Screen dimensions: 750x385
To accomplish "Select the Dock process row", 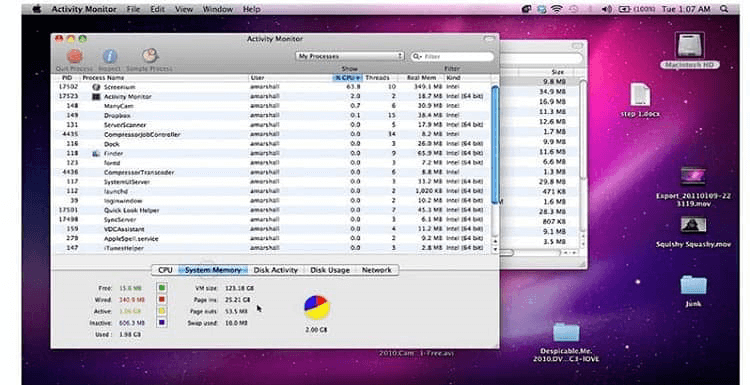I will [x=272, y=144].
